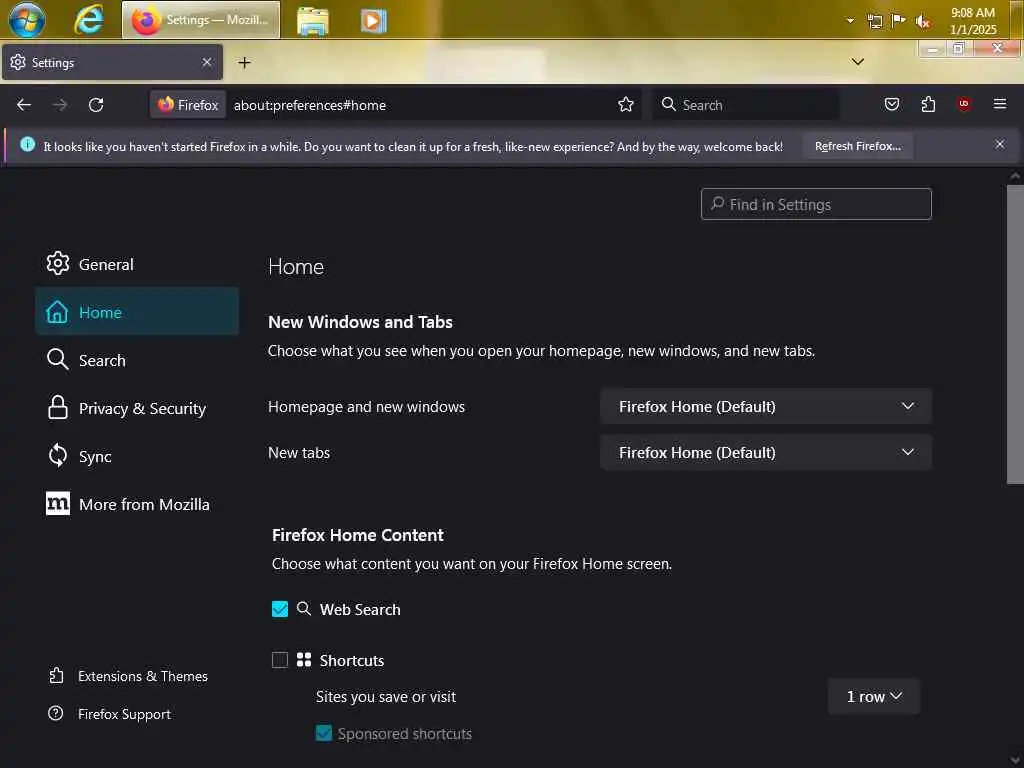Click the Refresh Firefox… button
1024x768 pixels.
tap(857, 146)
